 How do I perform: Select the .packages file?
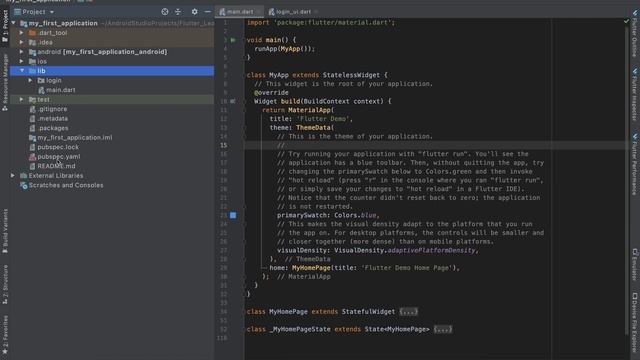point(53,128)
